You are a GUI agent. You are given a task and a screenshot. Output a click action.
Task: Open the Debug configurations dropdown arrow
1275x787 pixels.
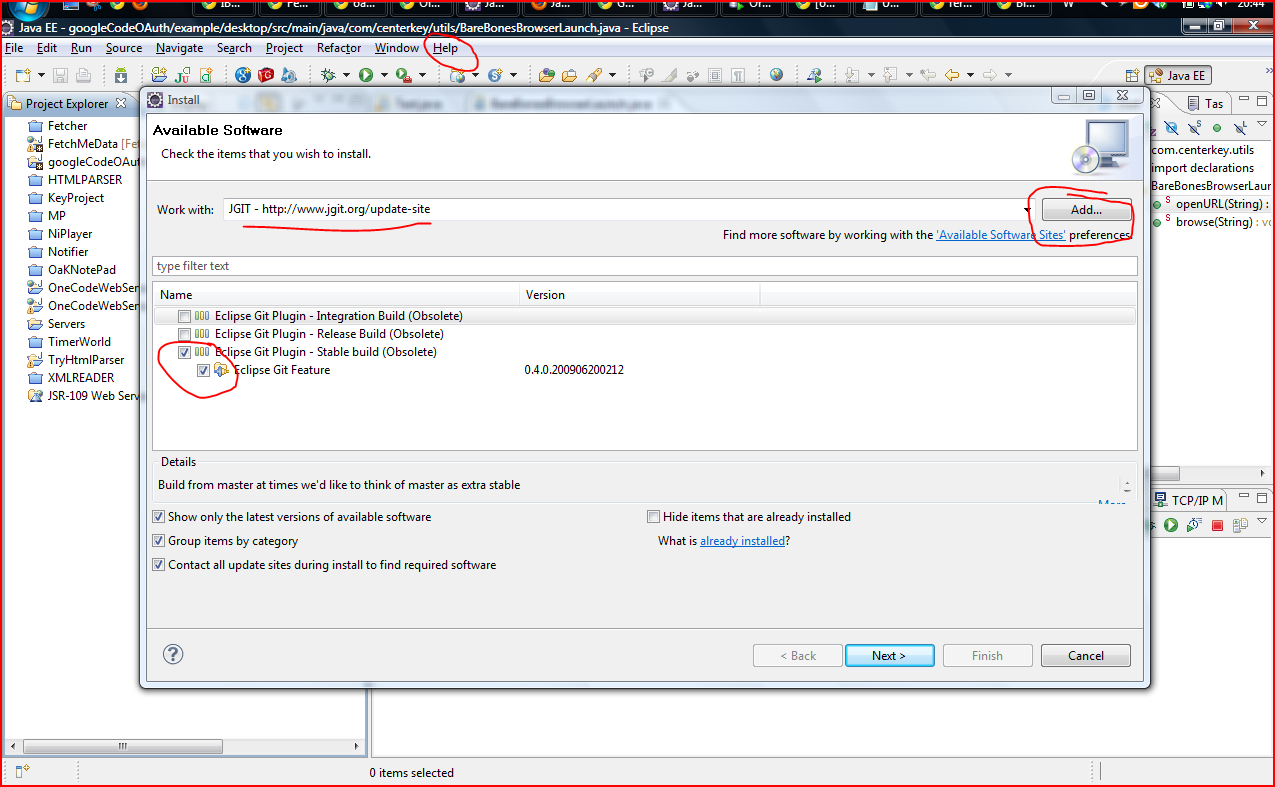click(346, 75)
